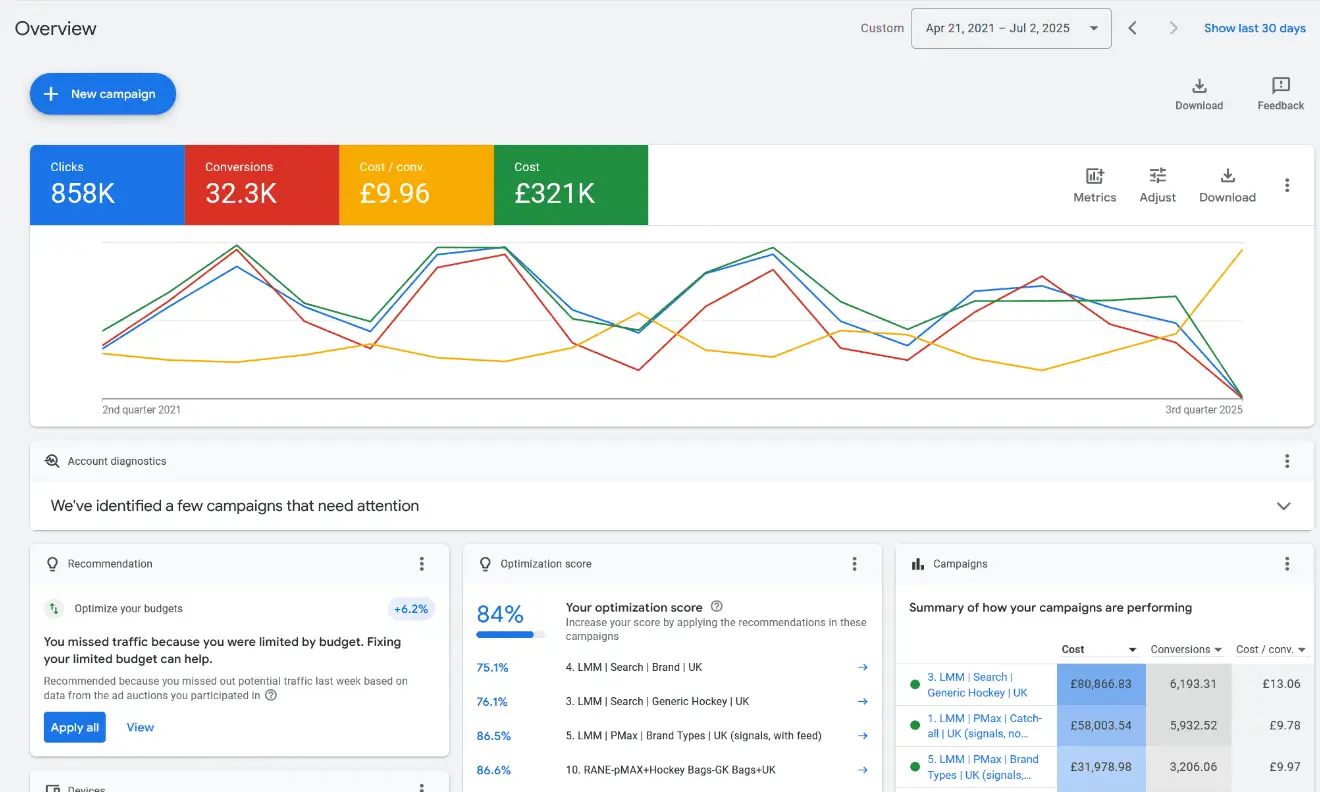Expand the account diagnostics campaigns notice

[1284, 506]
